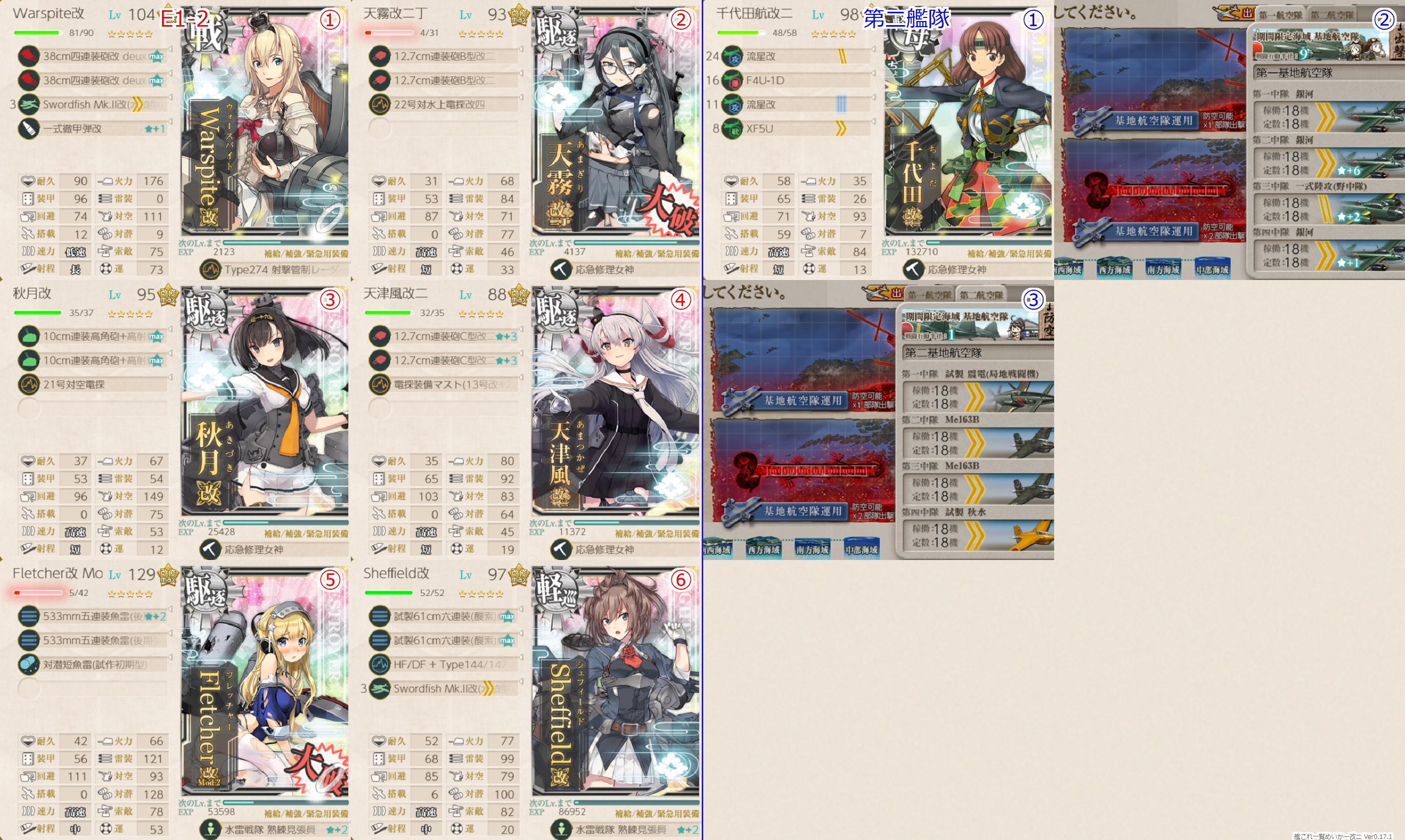
Task: Click the torpedo icon beside Fletcher's first 533mm mount
Action: (x=28, y=616)
